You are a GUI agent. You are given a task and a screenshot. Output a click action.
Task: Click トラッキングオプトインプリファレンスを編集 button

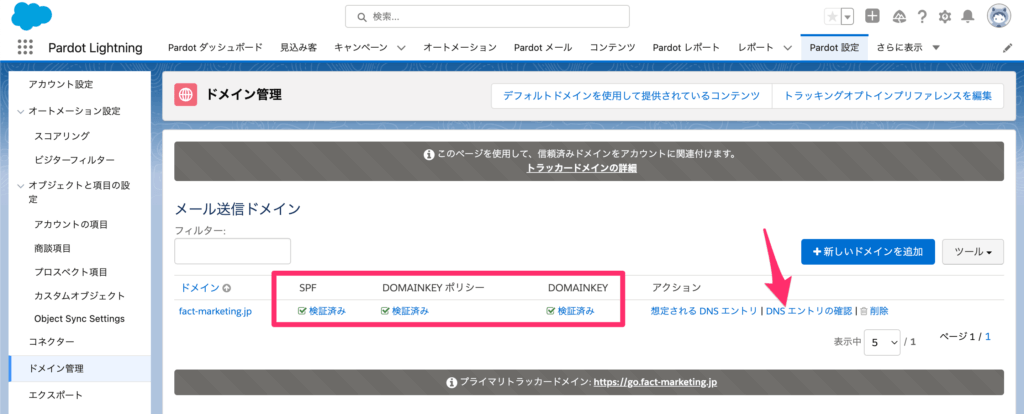point(888,95)
